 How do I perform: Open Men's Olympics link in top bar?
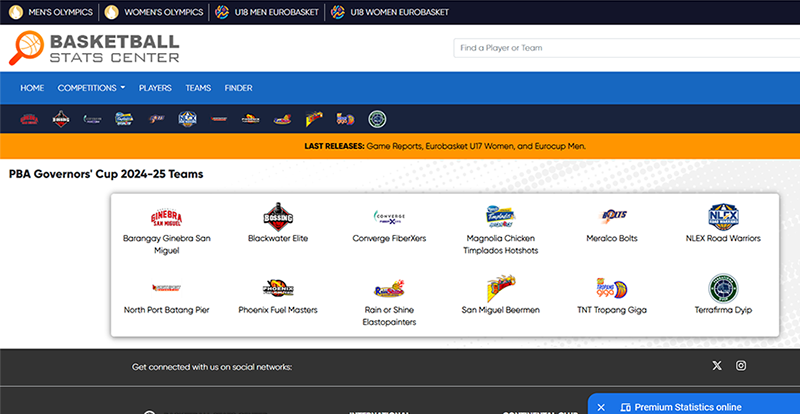point(51,12)
